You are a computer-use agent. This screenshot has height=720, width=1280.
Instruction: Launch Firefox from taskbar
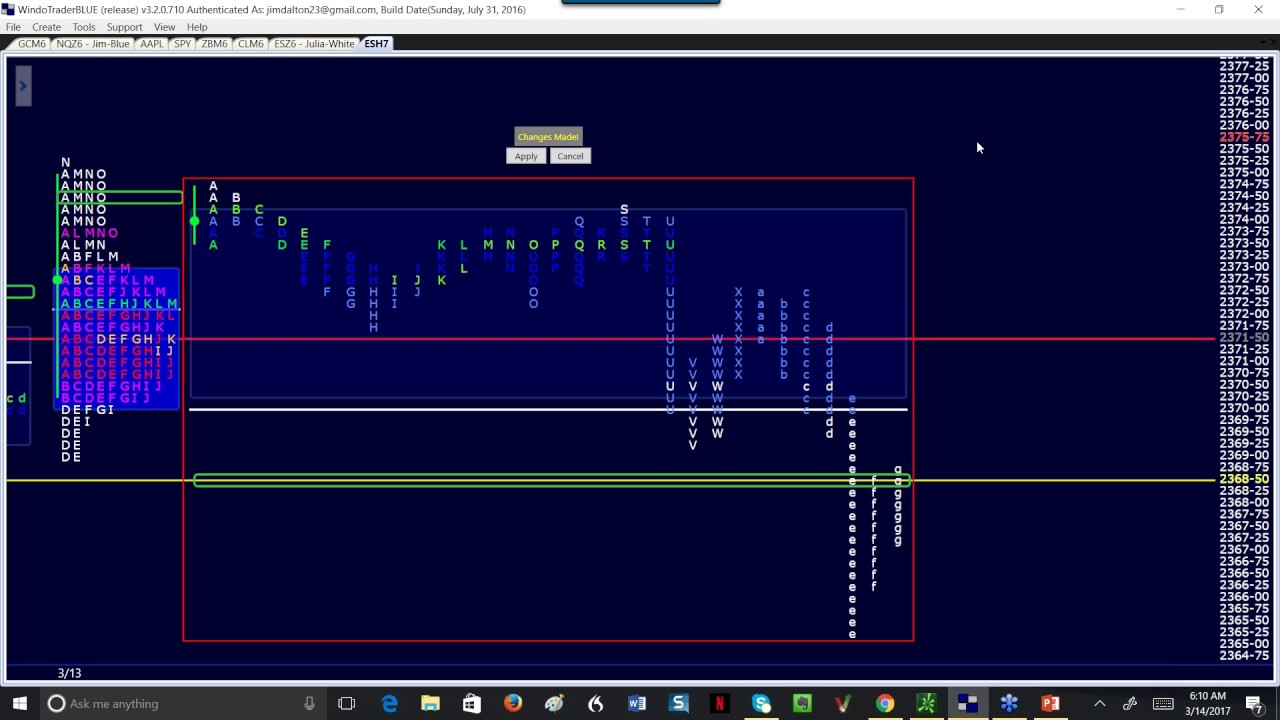click(512, 704)
